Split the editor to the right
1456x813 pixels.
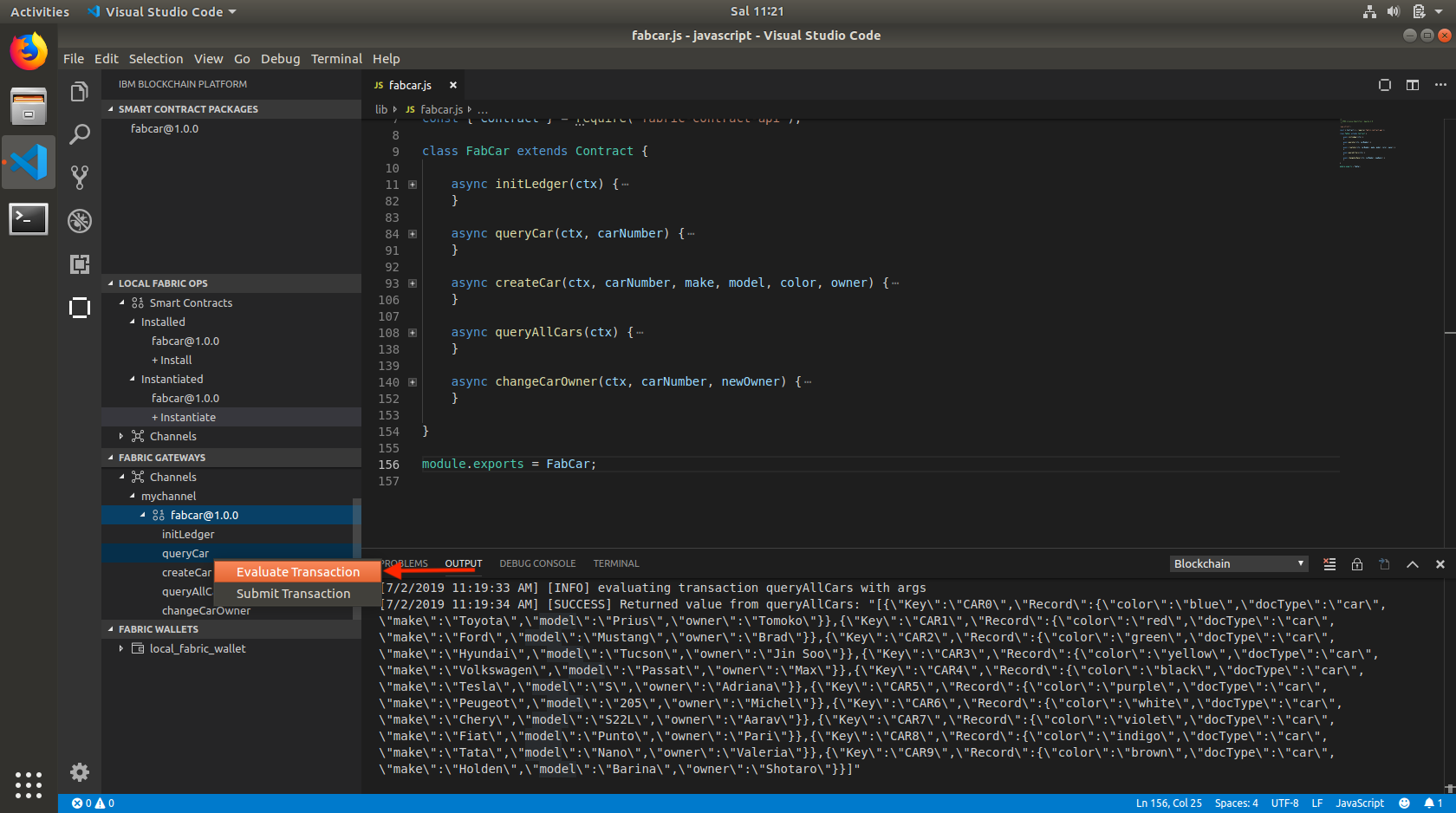(1413, 85)
